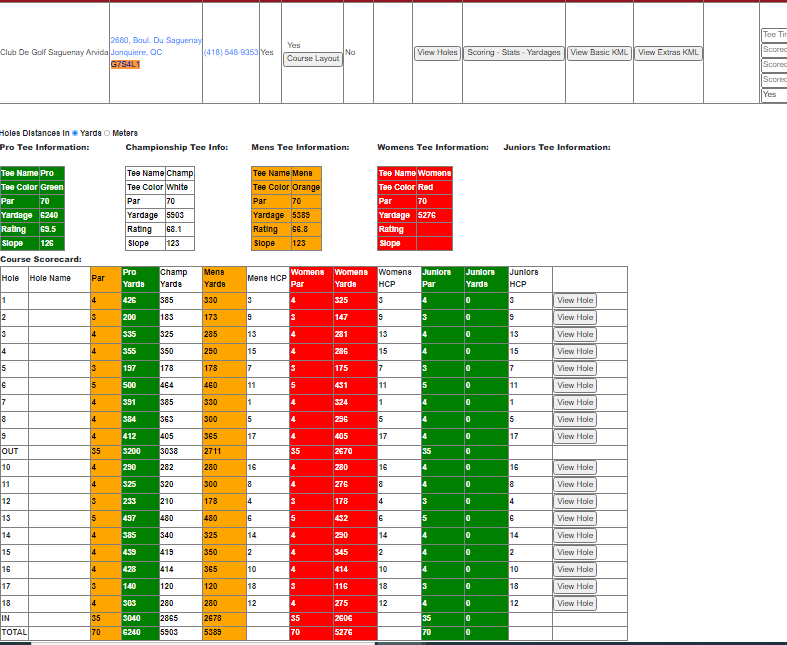Click Mens tee color value Orange
The image size is (787, 645).
tap(306, 187)
